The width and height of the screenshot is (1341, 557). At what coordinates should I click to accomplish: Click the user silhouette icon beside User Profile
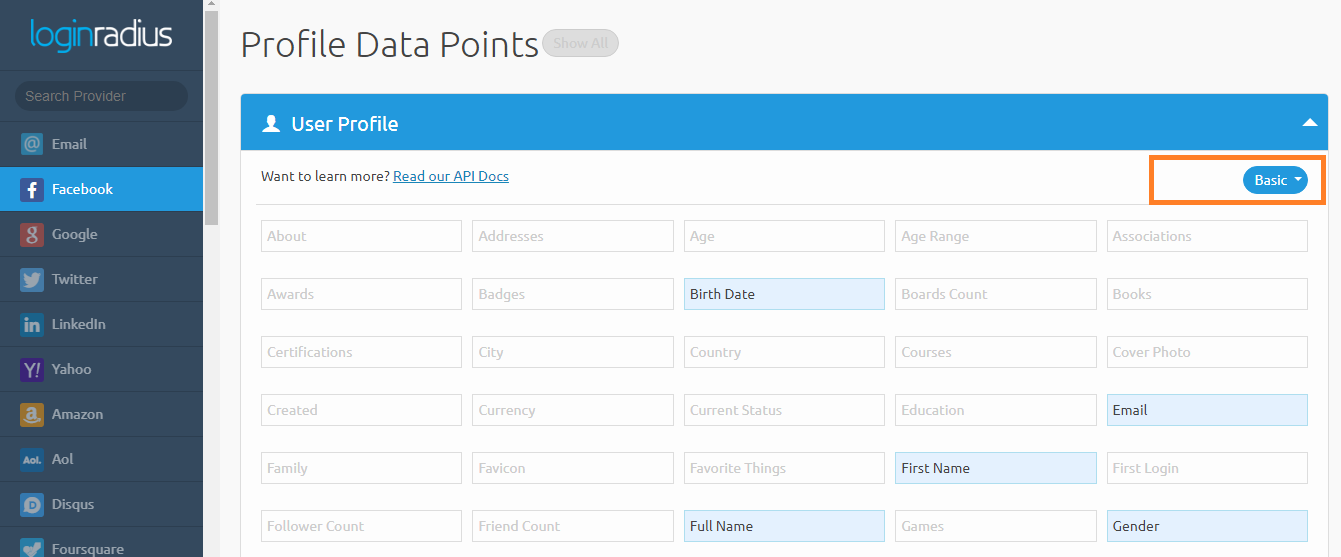point(270,124)
